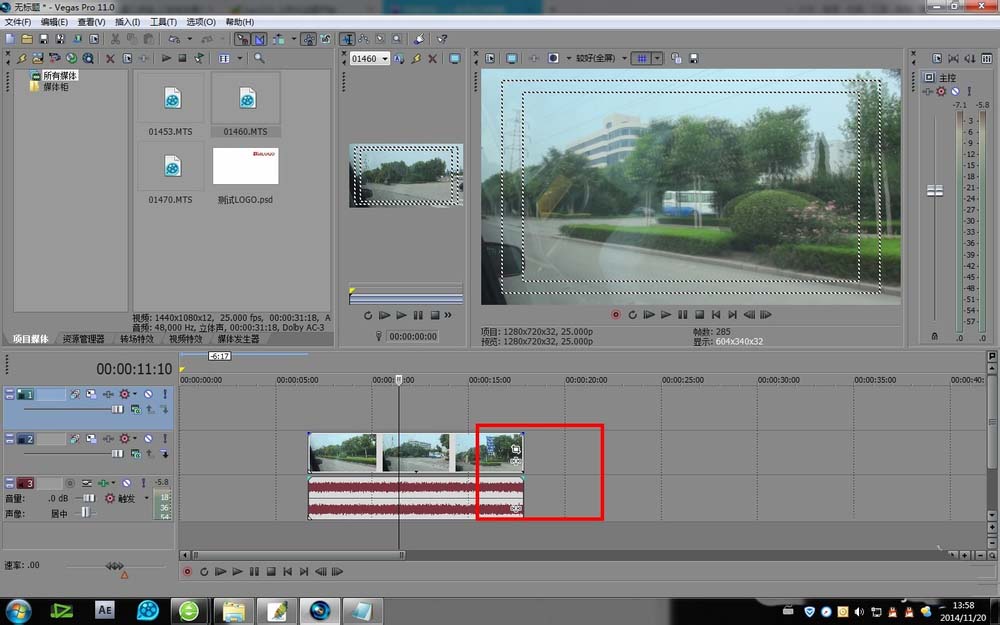Save the project with the floppy icon

tap(43, 39)
